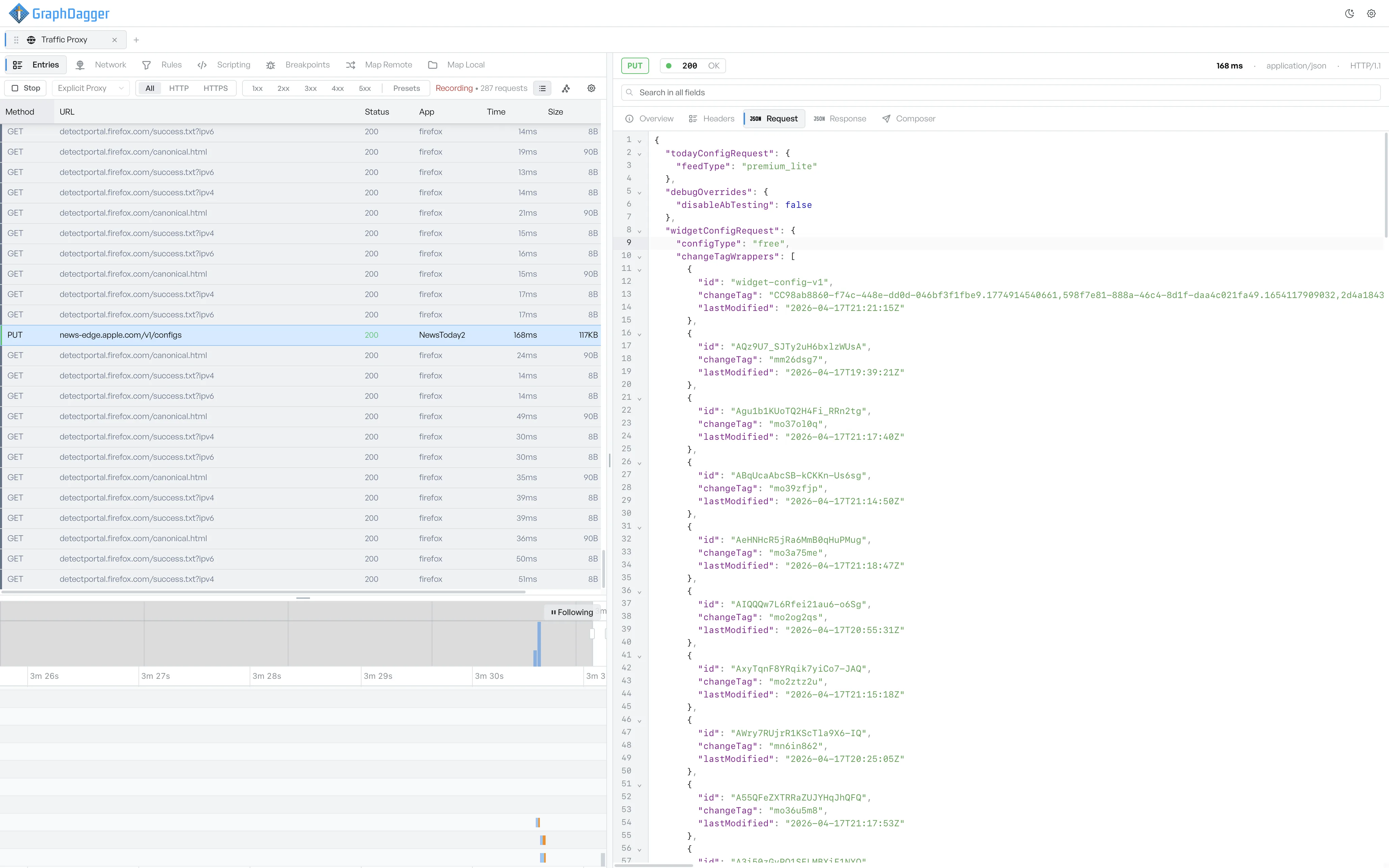Click the Overview info icon
This screenshot has width=1389, height=868.
tap(629, 119)
